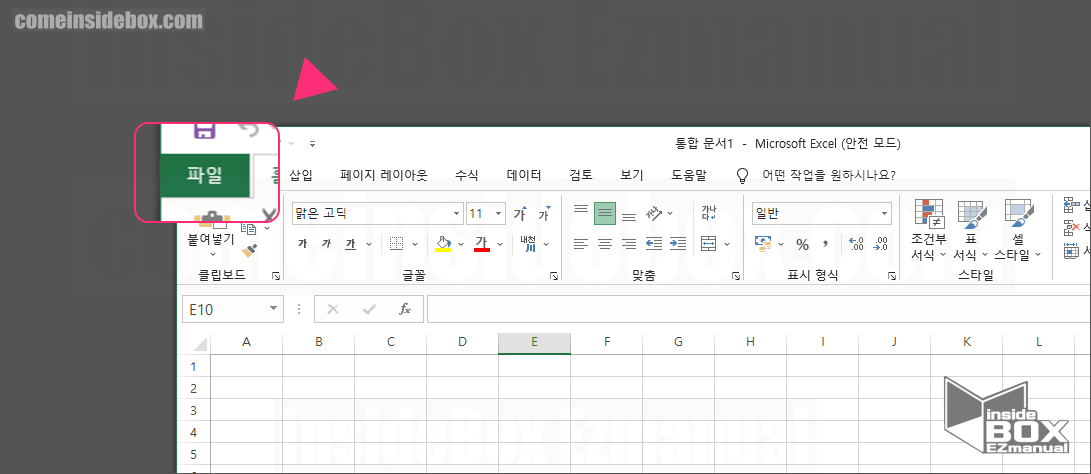Switch to the 도움말 tab
This screenshot has width=1091, height=474.
pyautogui.click(x=689, y=175)
